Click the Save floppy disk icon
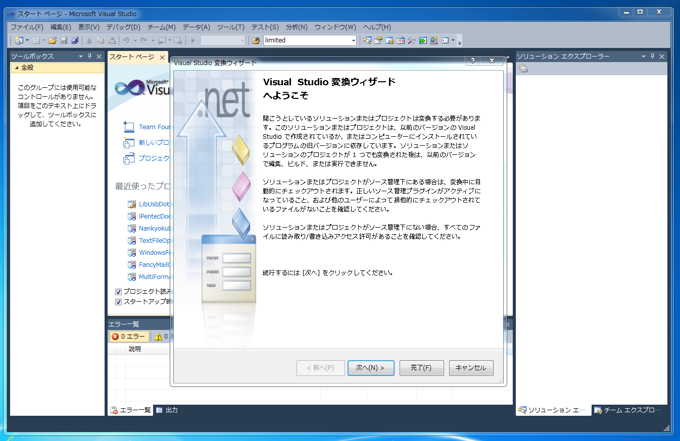The height and width of the screenshot is (441, 680). [64, 40]
